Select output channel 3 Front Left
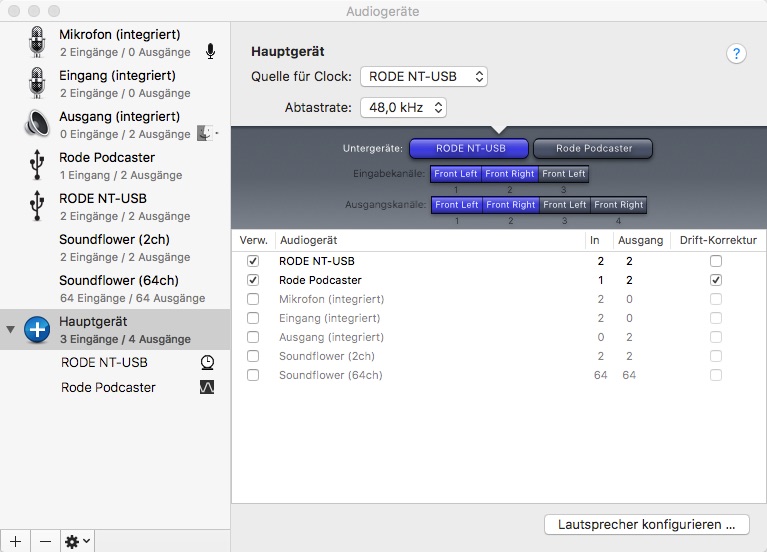The width and height of the screenshot is (767, 552). click(564, 205)
